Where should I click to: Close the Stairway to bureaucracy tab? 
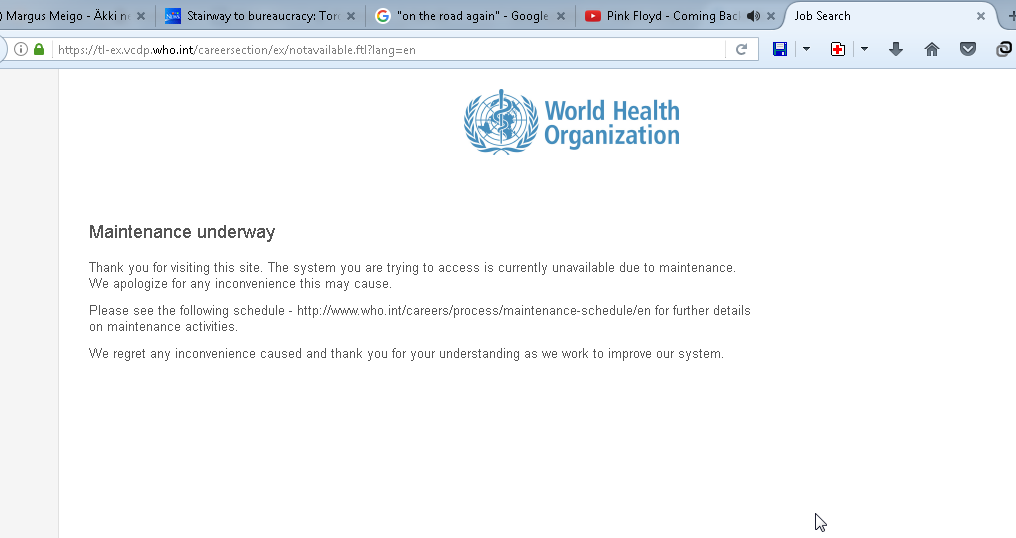[x=351, y=16]
